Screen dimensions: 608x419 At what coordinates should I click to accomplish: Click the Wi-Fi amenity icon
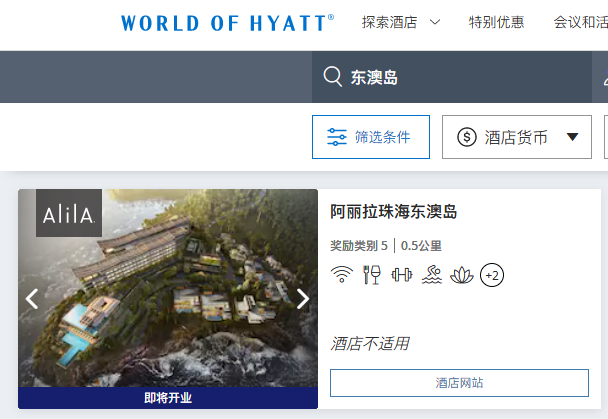click(342, 275)
